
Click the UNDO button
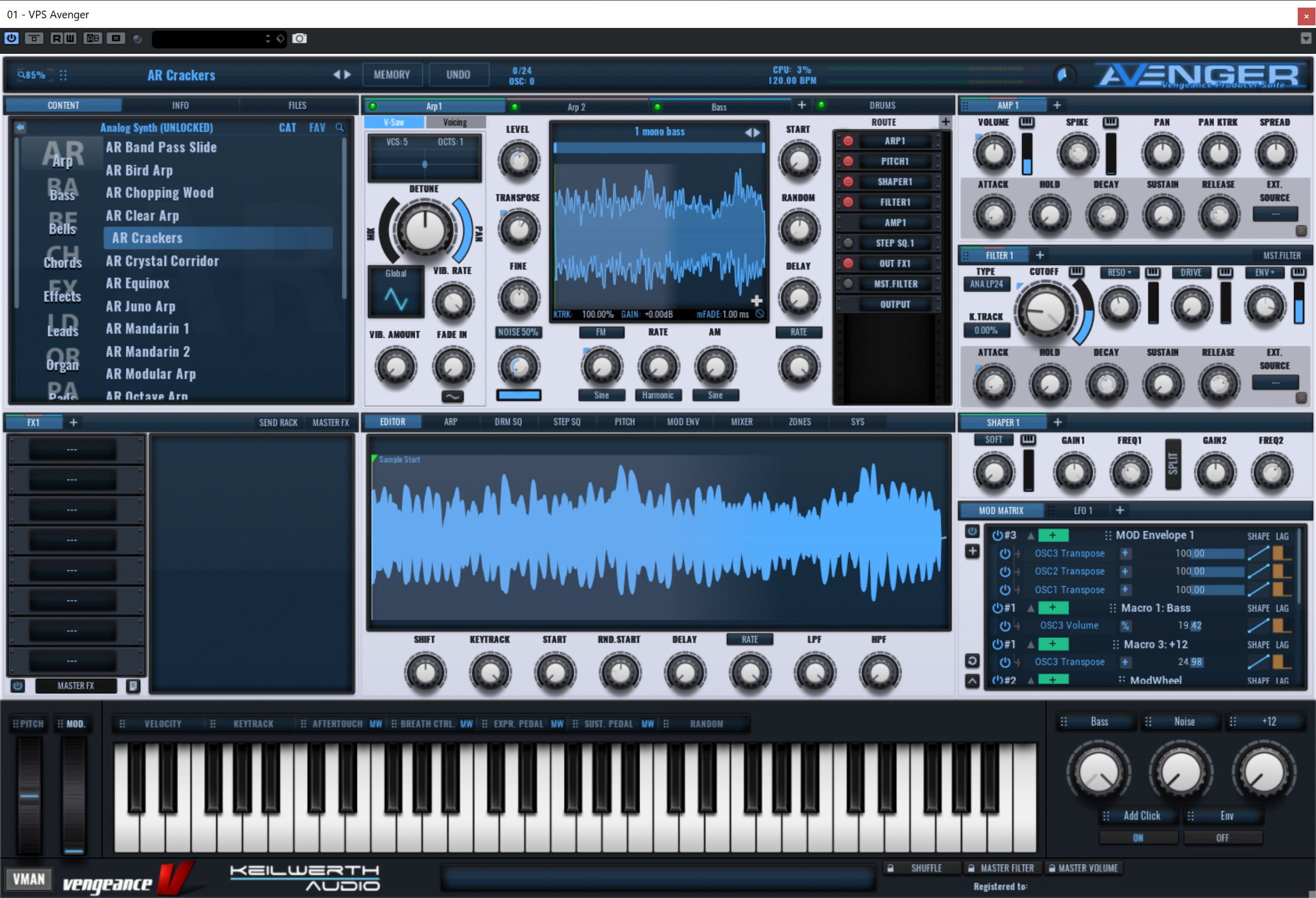458,75
